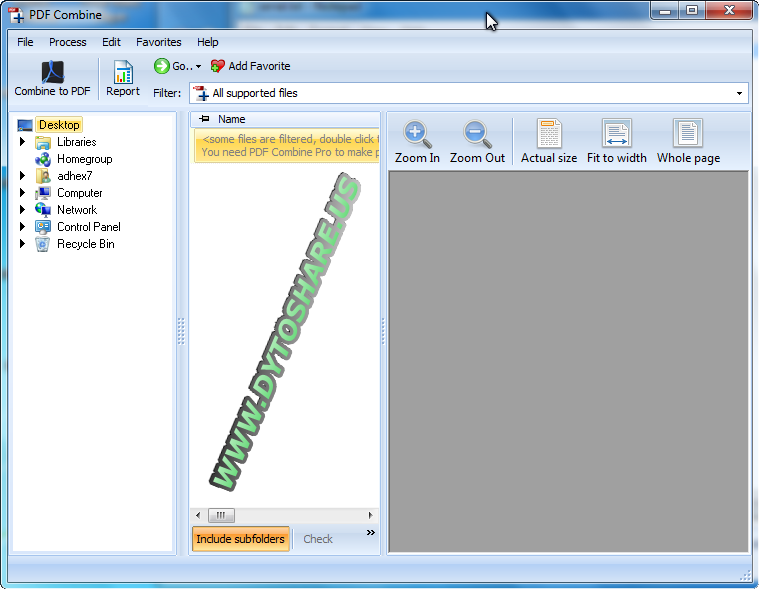This screenshot has height=590, width=760.
Task: Expand the Network tree node
Action: 22,210
